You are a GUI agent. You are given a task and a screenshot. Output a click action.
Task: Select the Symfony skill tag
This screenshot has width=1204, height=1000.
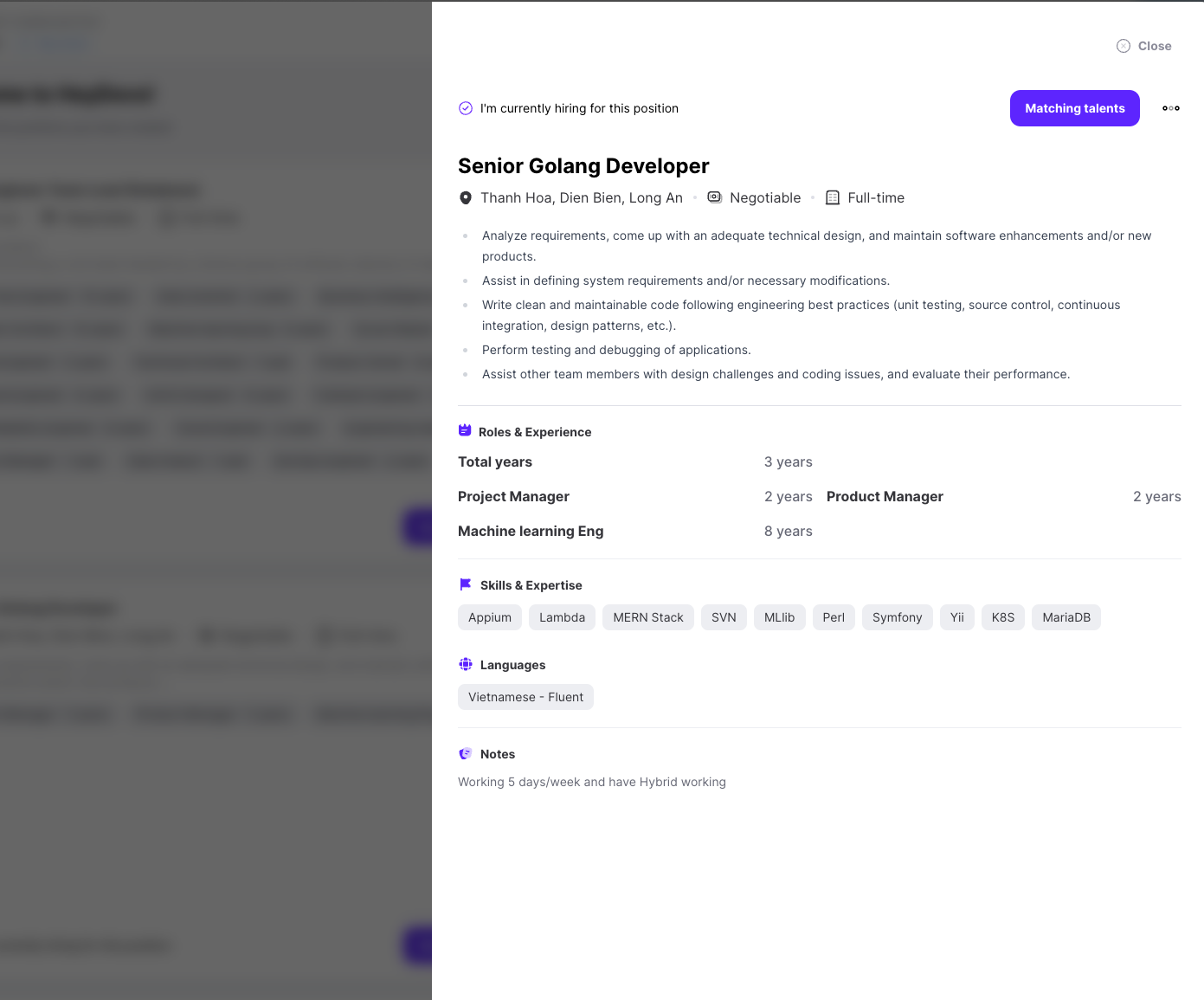[898, 617]
